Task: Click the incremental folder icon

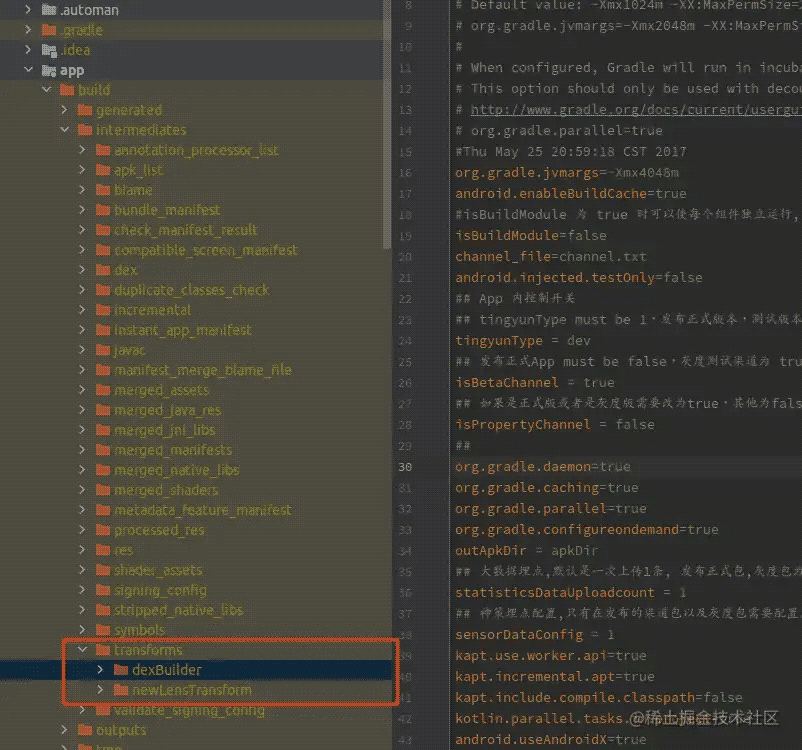Action: click(103, 310)
